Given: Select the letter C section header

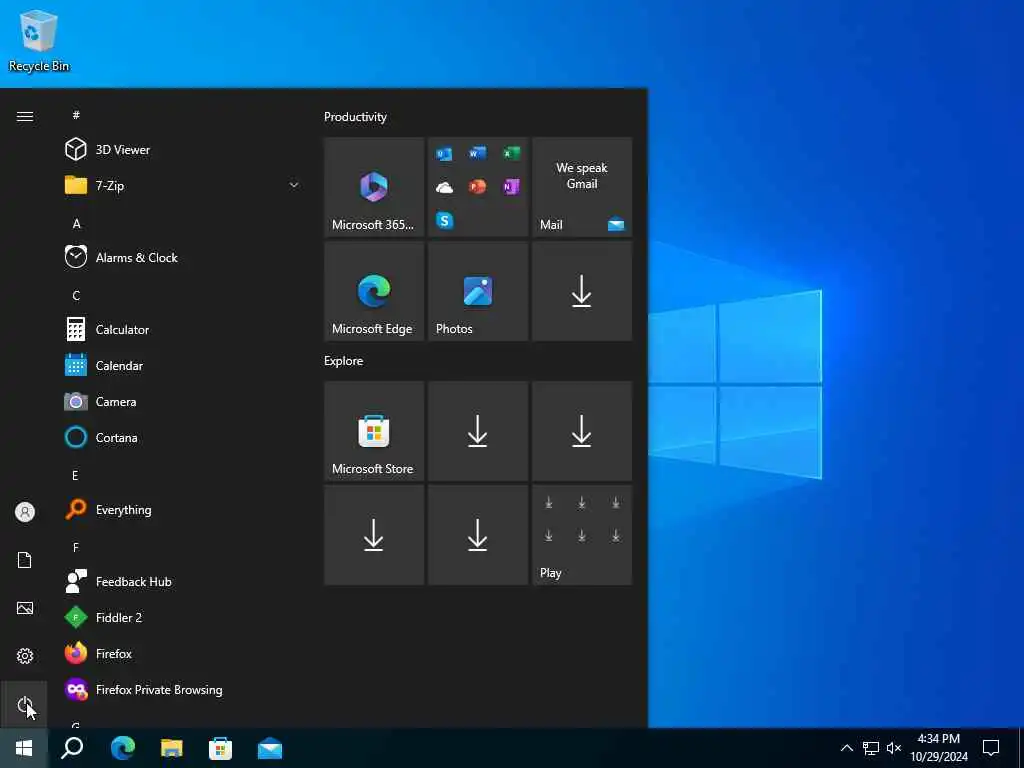Looking at the screenshot, I should pyautogui.click(x=76, y=296).
